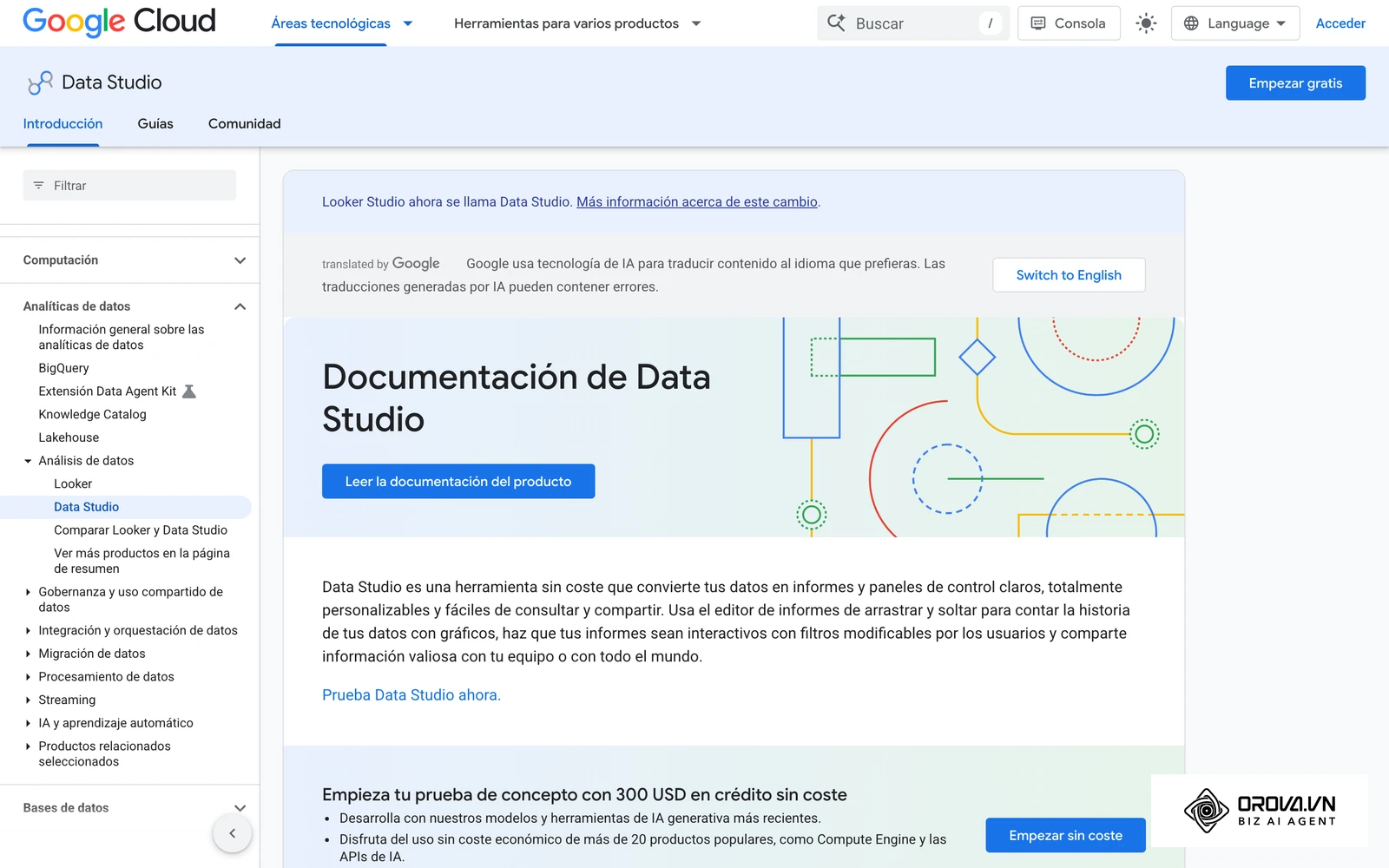This screenshot has height=868, width=1389.
Task: Toggle the light/dark theme sun icon
Action: [1146, 23]
